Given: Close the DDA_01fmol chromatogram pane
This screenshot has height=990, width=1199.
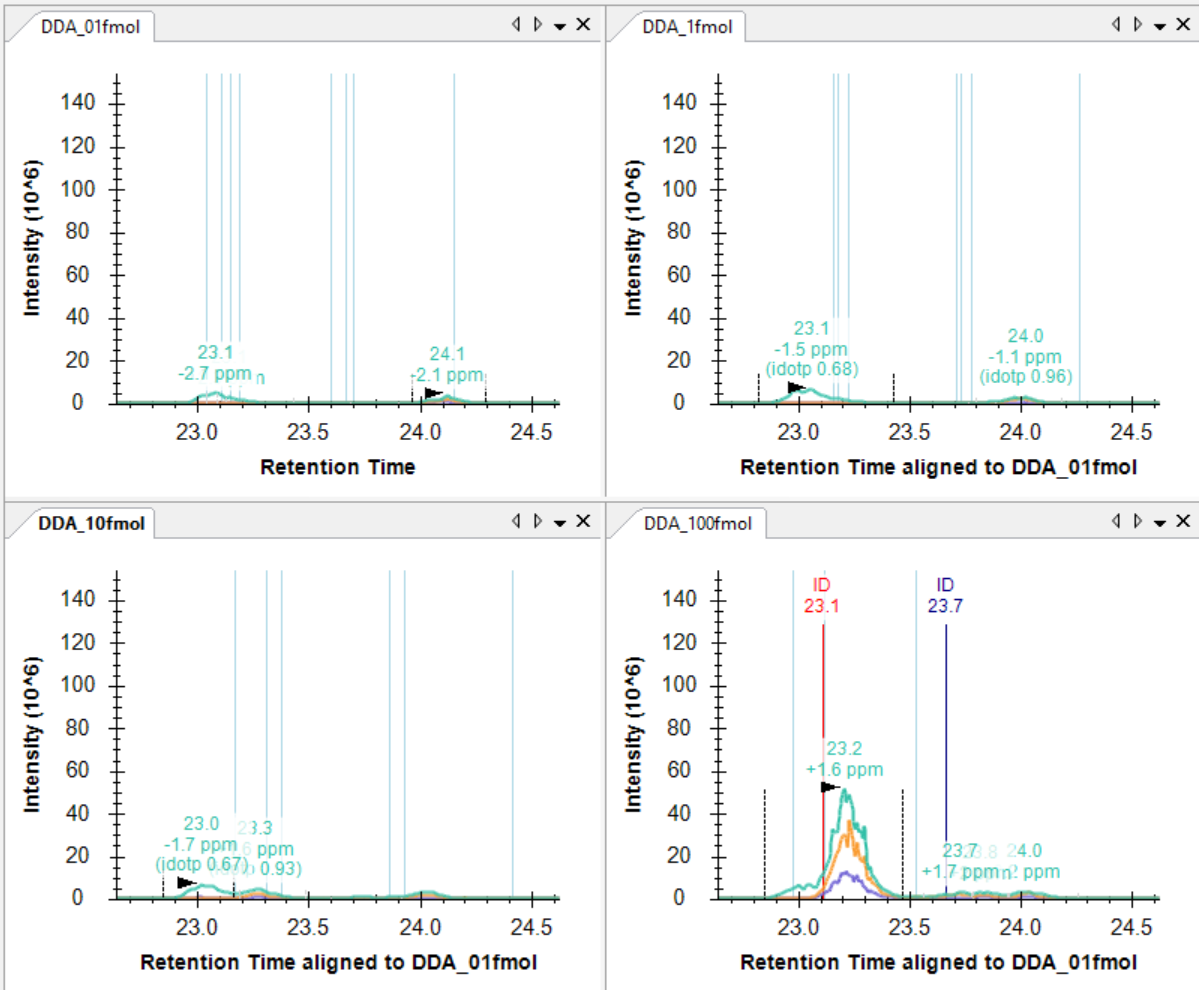Looking at the screenshot, I should point(583,24).
